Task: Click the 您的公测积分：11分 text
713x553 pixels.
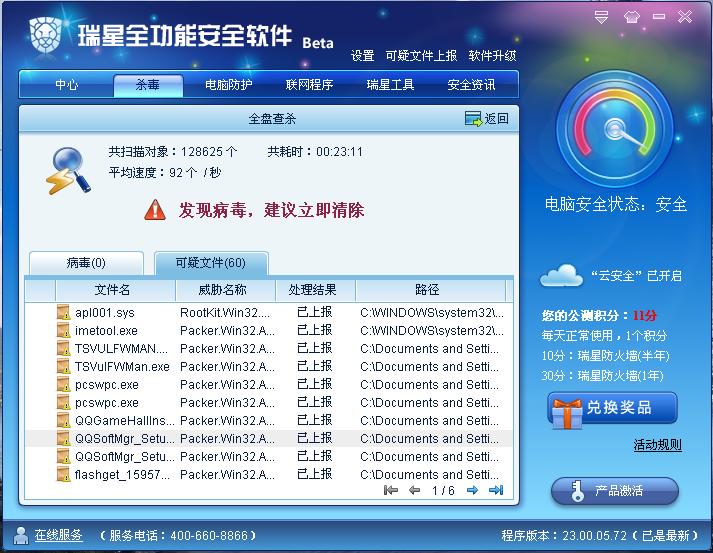Action: pos(599,316)
